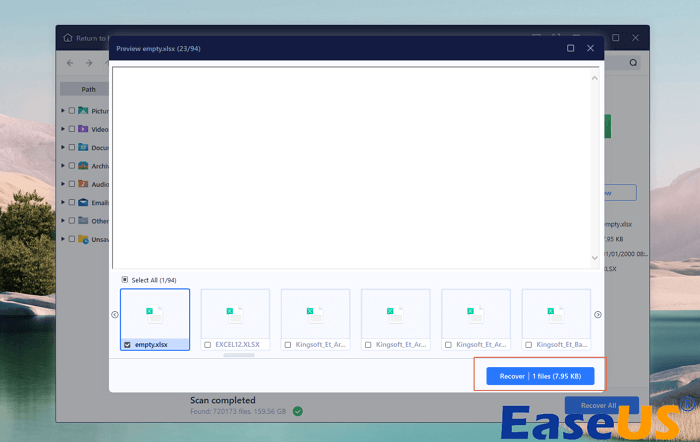Click the Scan completed status text

pos(223,400)
